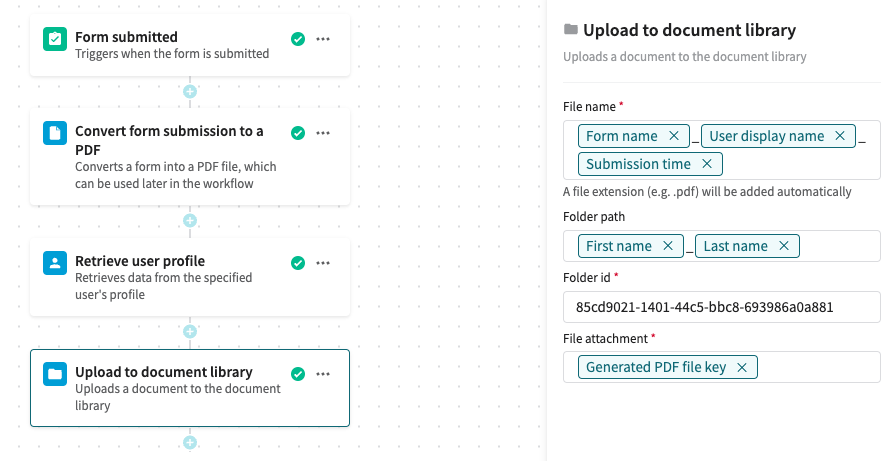Add step below Form submitted node
Viewport: 890px width, 461px height.
tap(190, 92)
